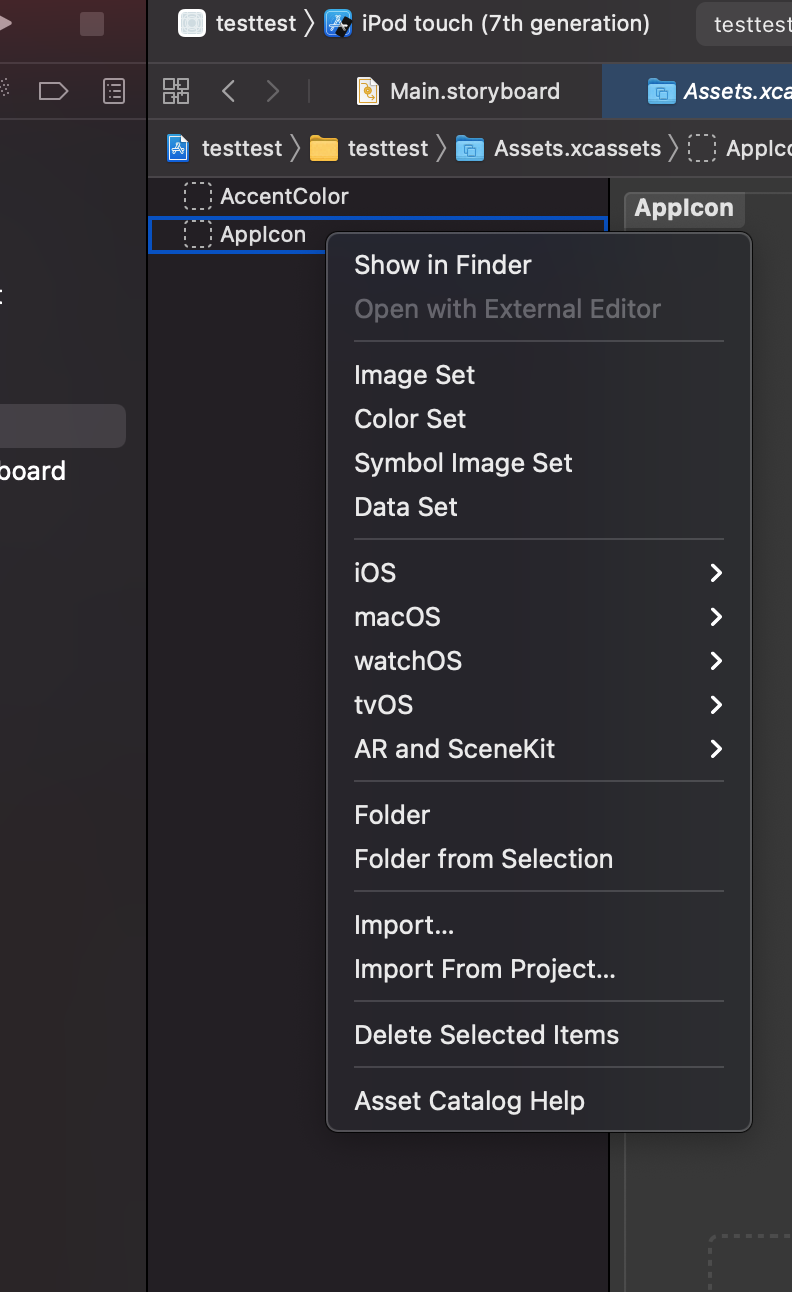Click the testtest scheme icon
792x1292 pixels.
[x=192, y=23]
